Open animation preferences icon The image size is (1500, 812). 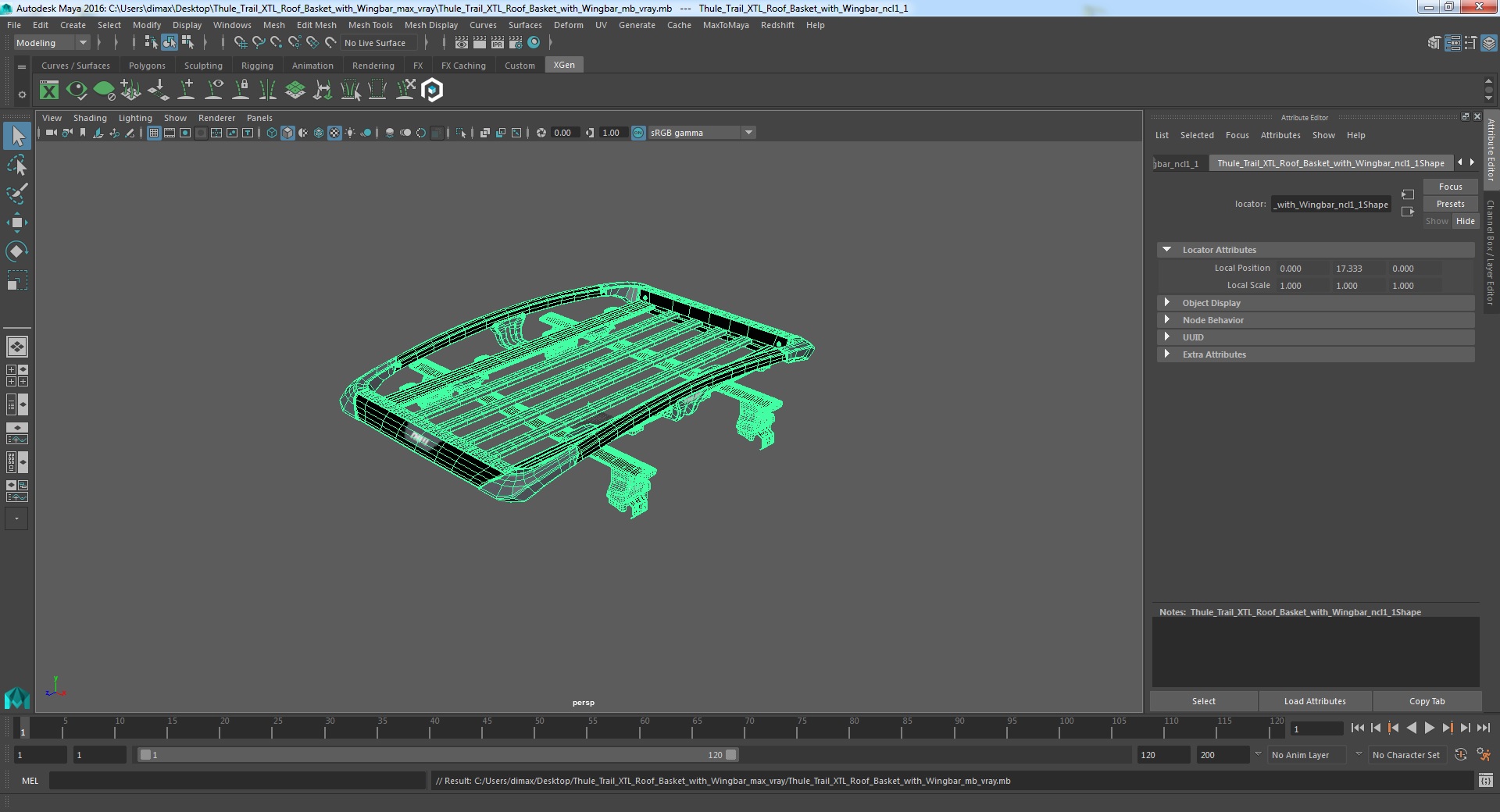1484,755
